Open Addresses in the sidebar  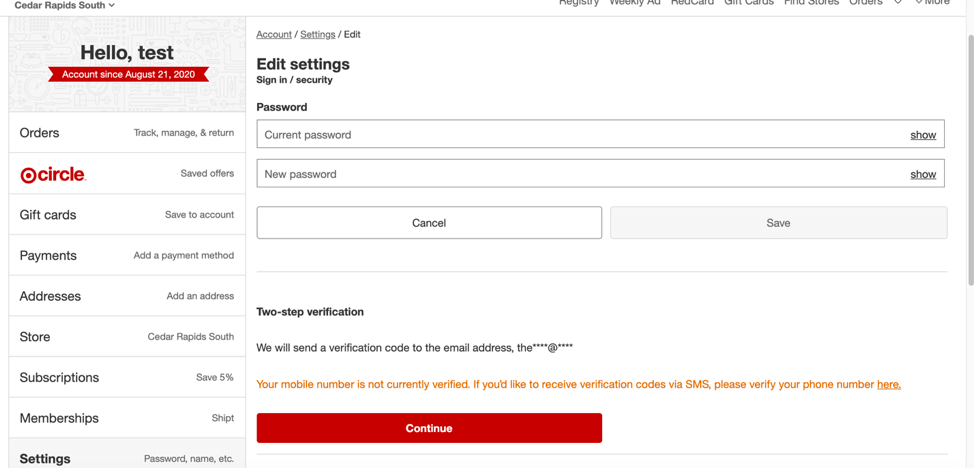126,297
